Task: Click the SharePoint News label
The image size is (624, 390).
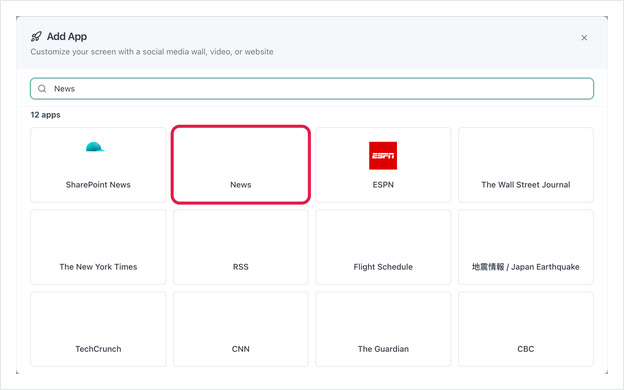Action: coord(98,185)
